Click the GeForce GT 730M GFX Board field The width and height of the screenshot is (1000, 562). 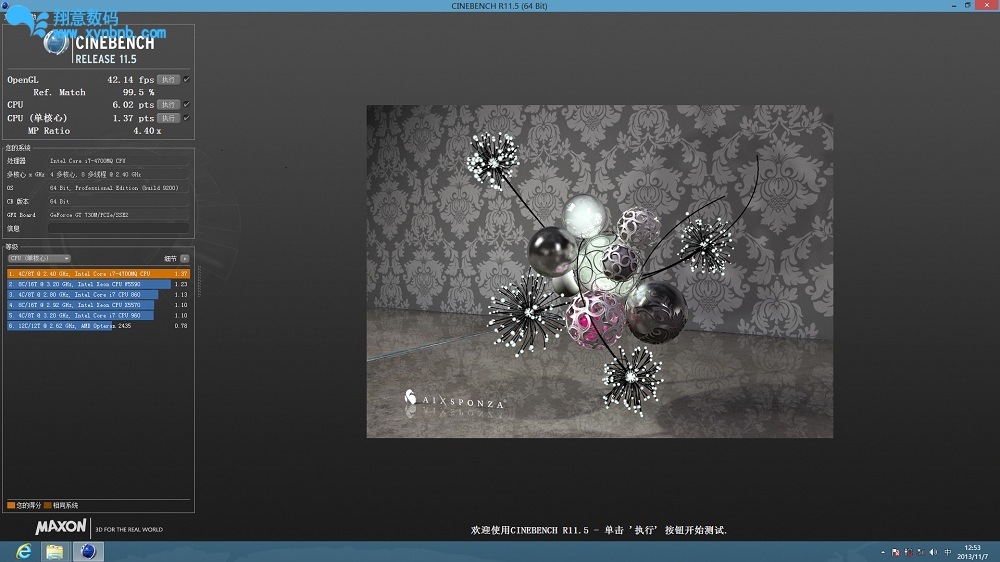point(119,215)
